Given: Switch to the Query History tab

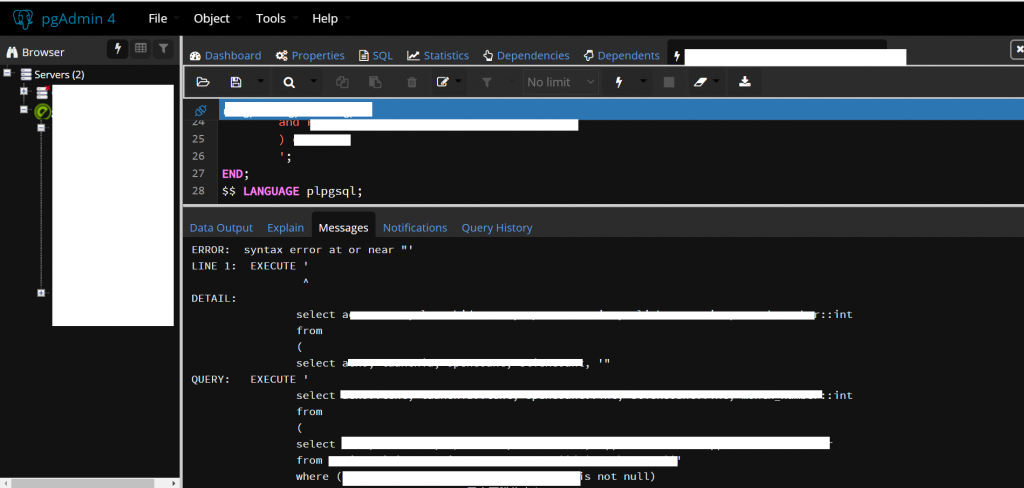Looking at the screenshot, I should pos(497,228).
